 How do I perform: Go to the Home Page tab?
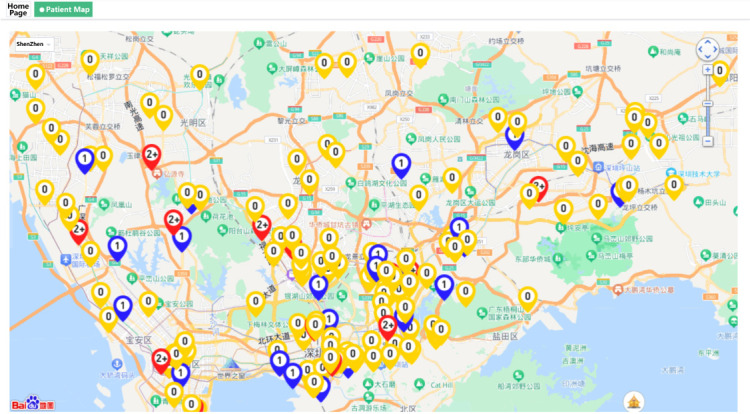point(18,10)
